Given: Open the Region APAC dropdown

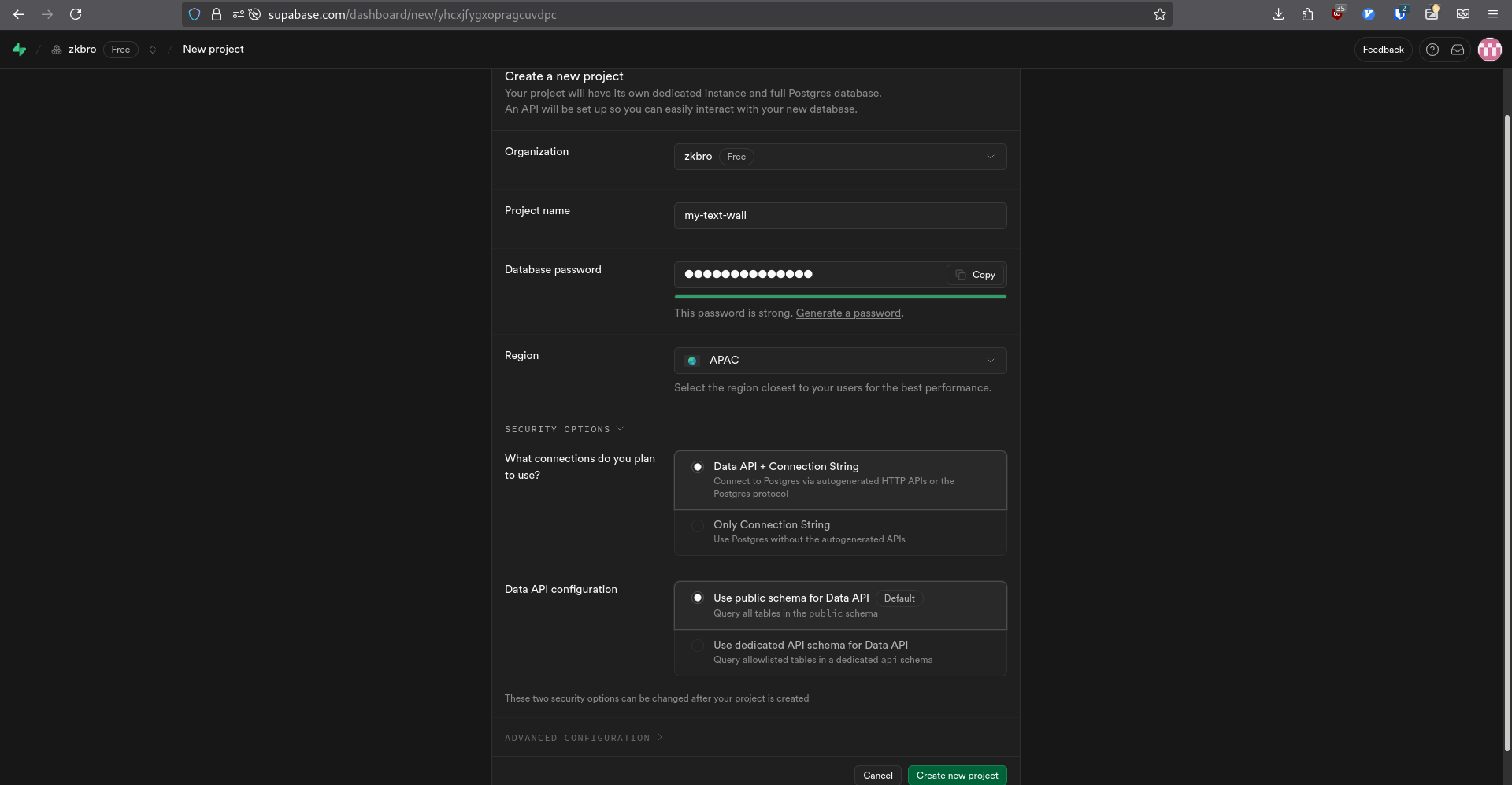Looking at the screenshot, I should click(x=839, y=361).
